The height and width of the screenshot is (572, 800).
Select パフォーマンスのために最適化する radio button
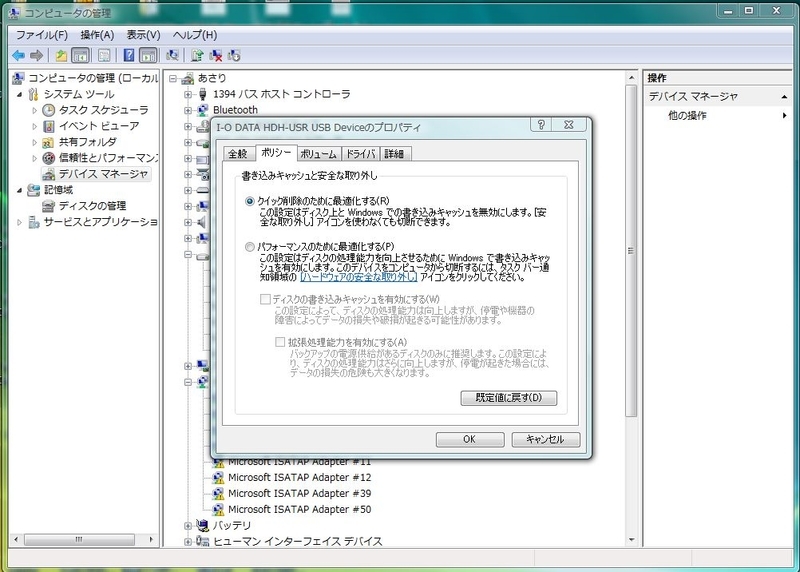249,247
